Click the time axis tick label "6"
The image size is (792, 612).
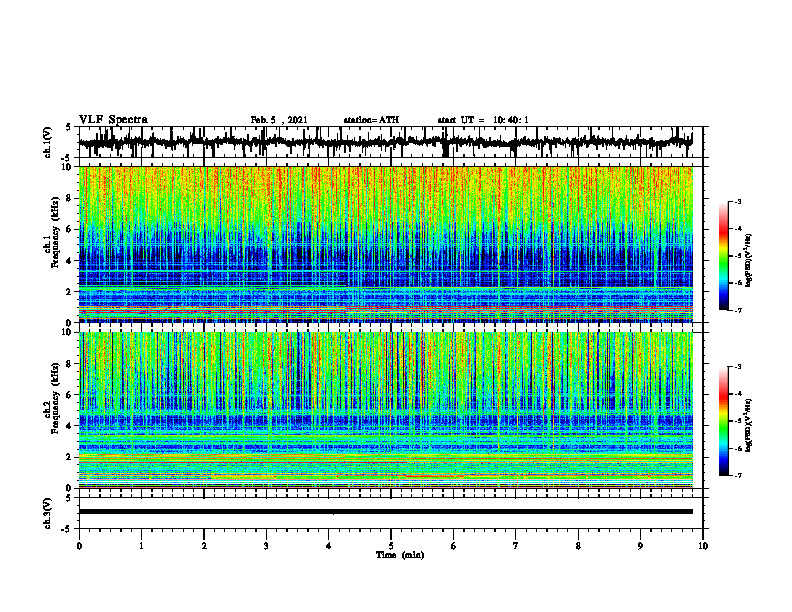tap(454, 546)
